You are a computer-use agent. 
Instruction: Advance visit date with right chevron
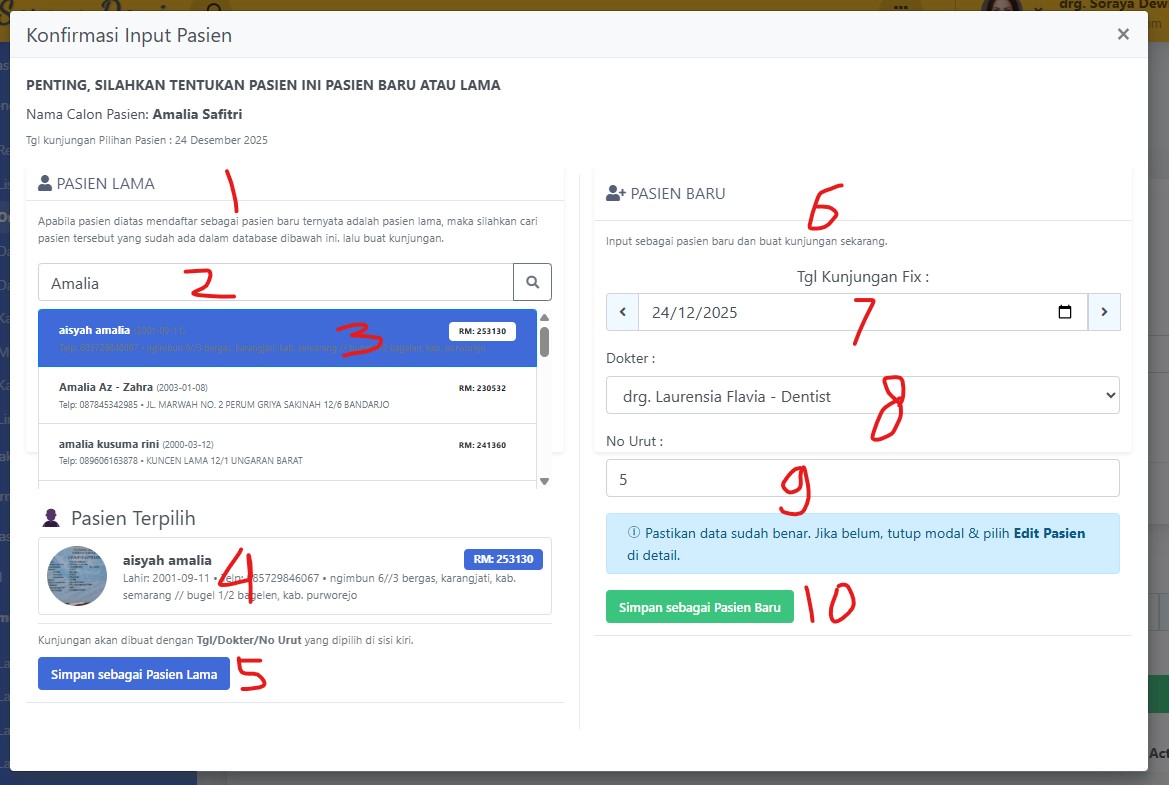(1104, 312)
